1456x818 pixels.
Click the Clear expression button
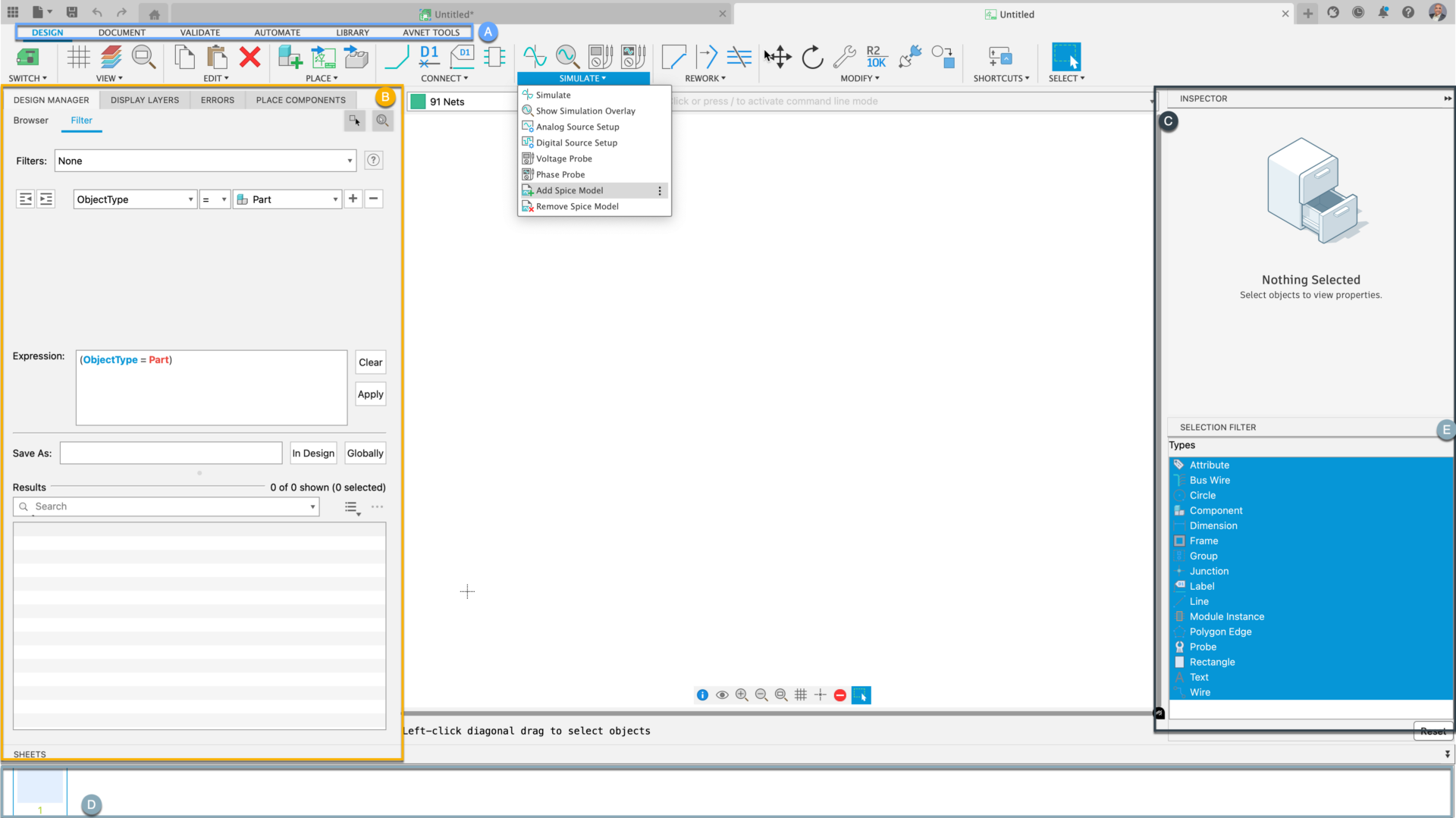(370, 362)
